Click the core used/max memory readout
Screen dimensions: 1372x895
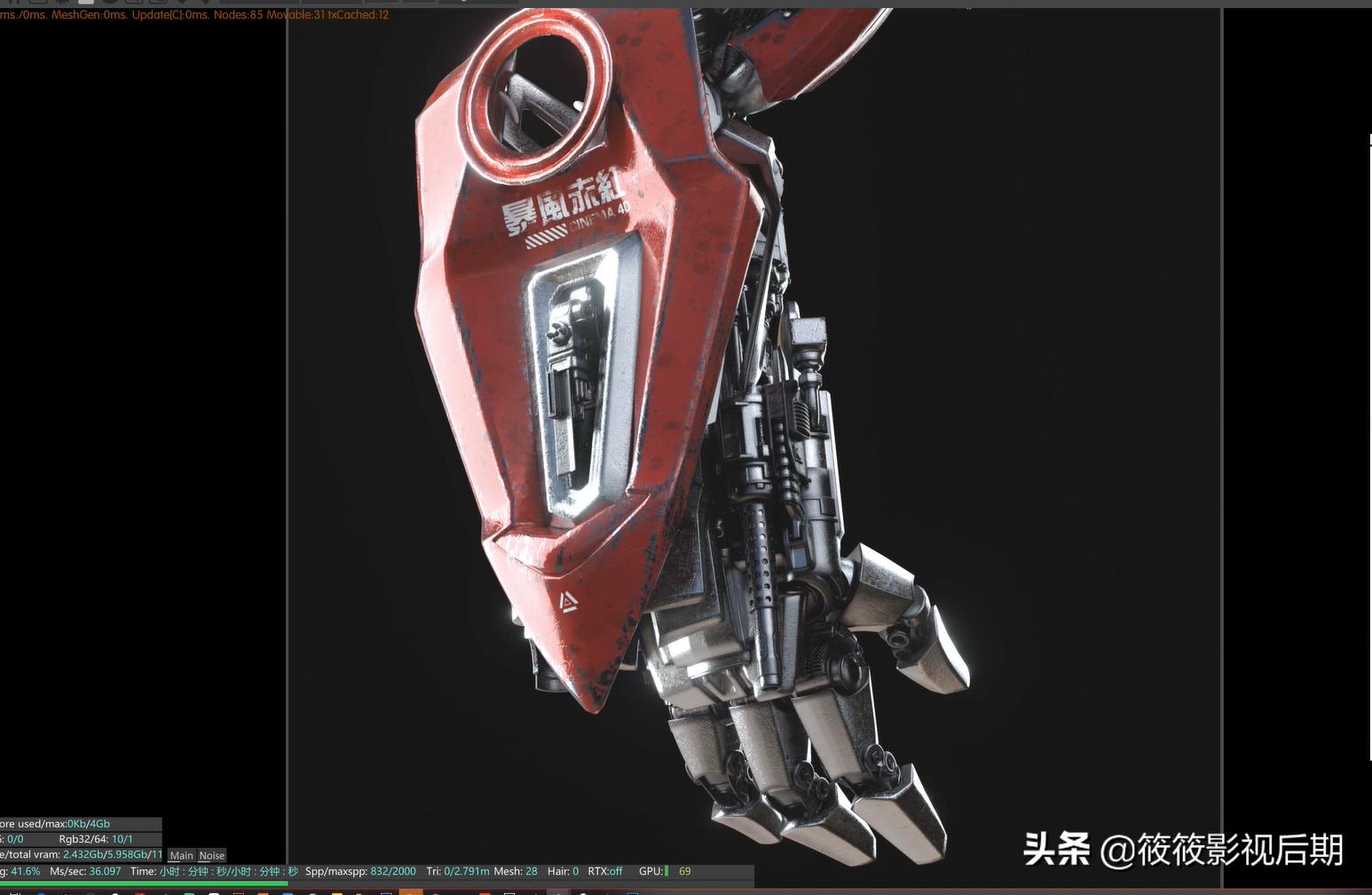[x=55, y=824]
